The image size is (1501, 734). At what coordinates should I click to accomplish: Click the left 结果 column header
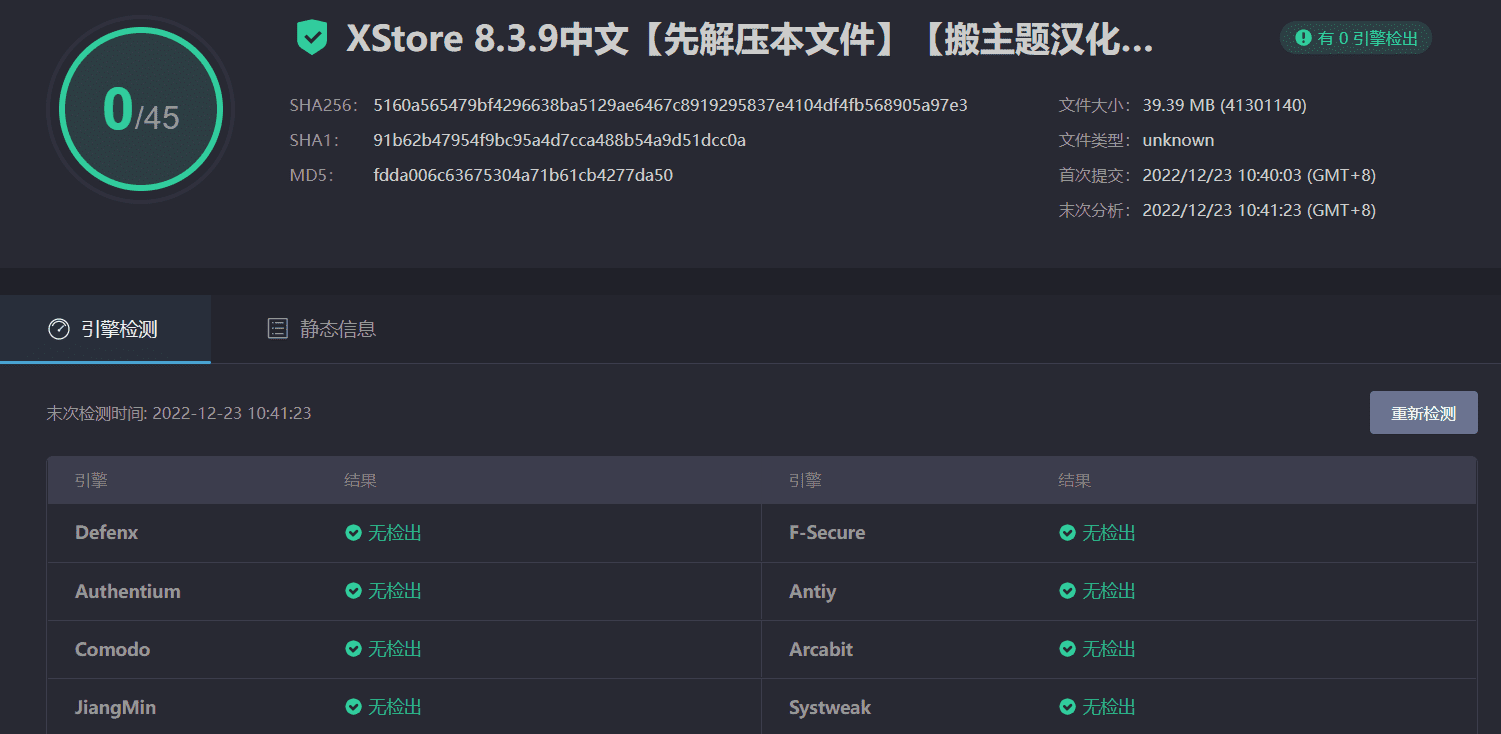[x=360, y=481]
